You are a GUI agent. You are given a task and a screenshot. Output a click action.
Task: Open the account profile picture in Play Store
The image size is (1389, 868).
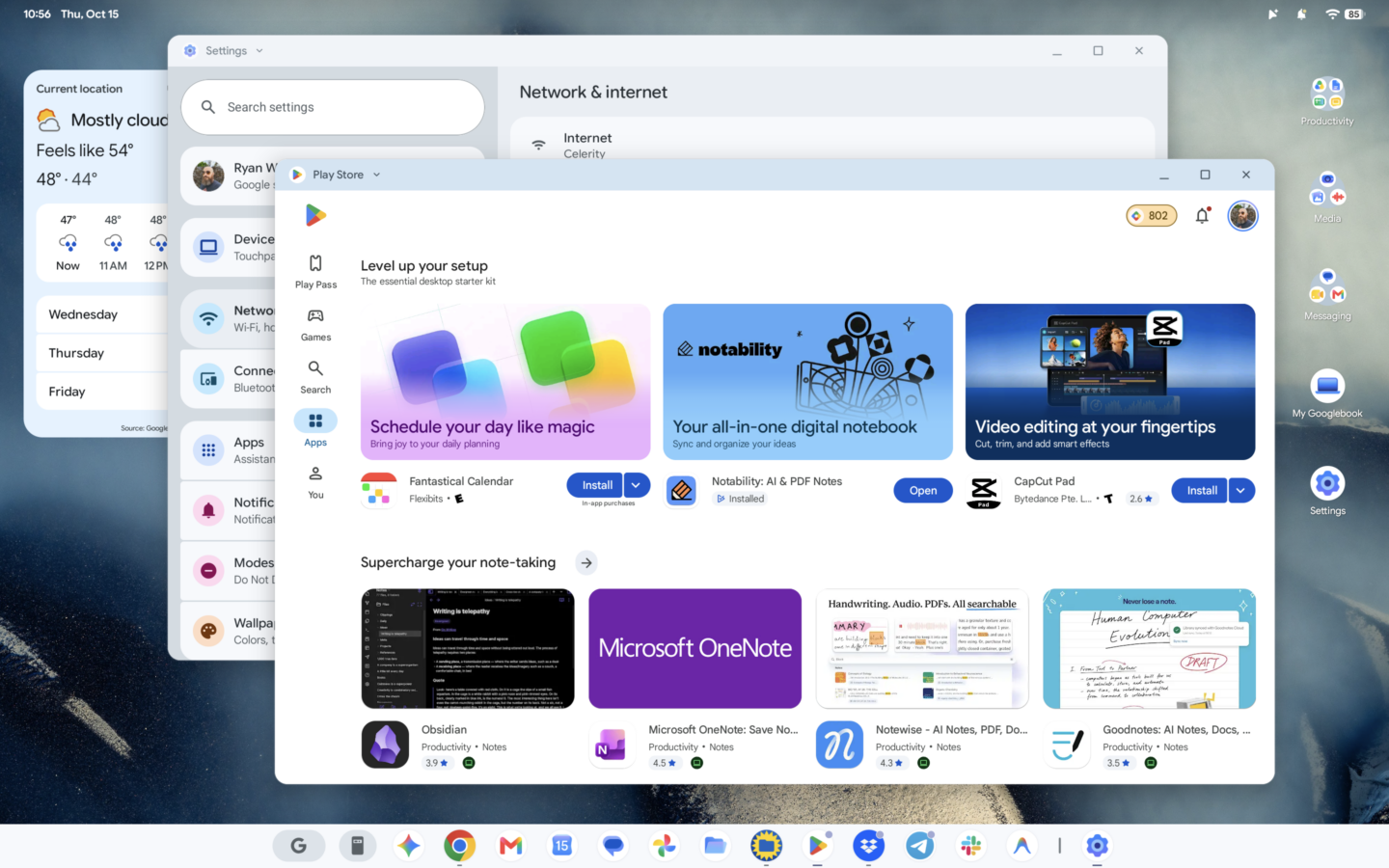click(1242, 216)
